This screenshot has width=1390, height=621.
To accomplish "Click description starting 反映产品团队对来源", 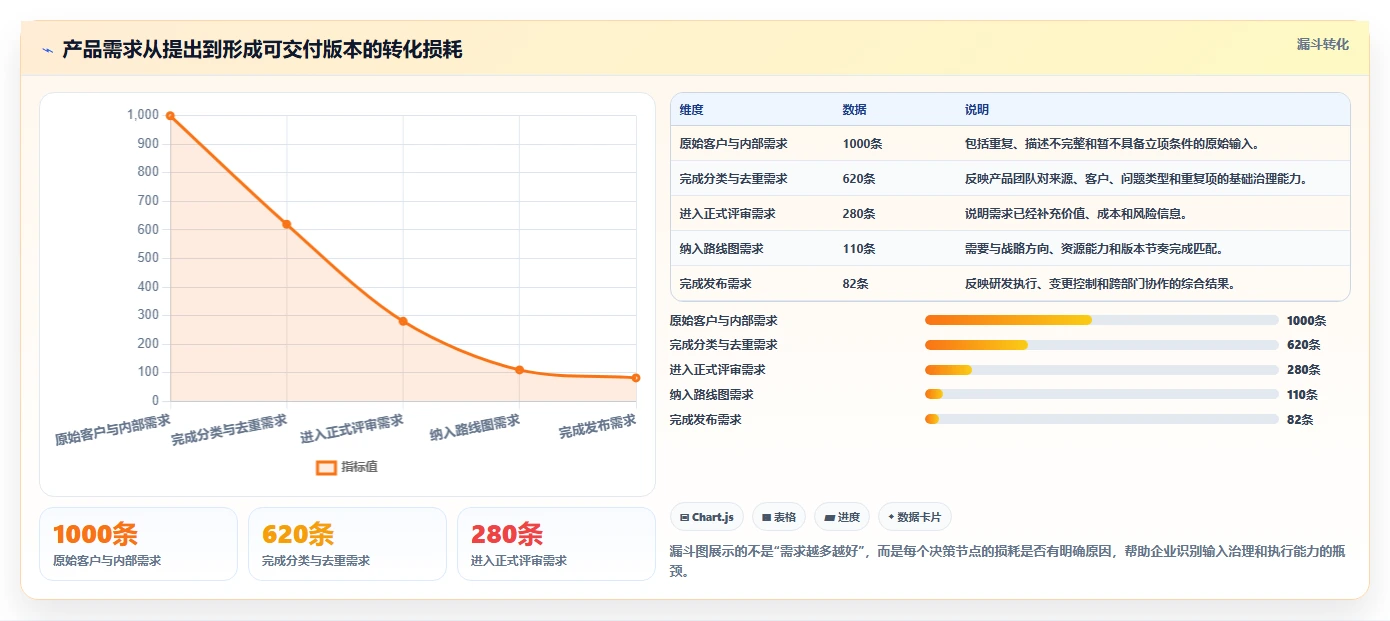I will pyautogui.click(x=1136, y=179).
